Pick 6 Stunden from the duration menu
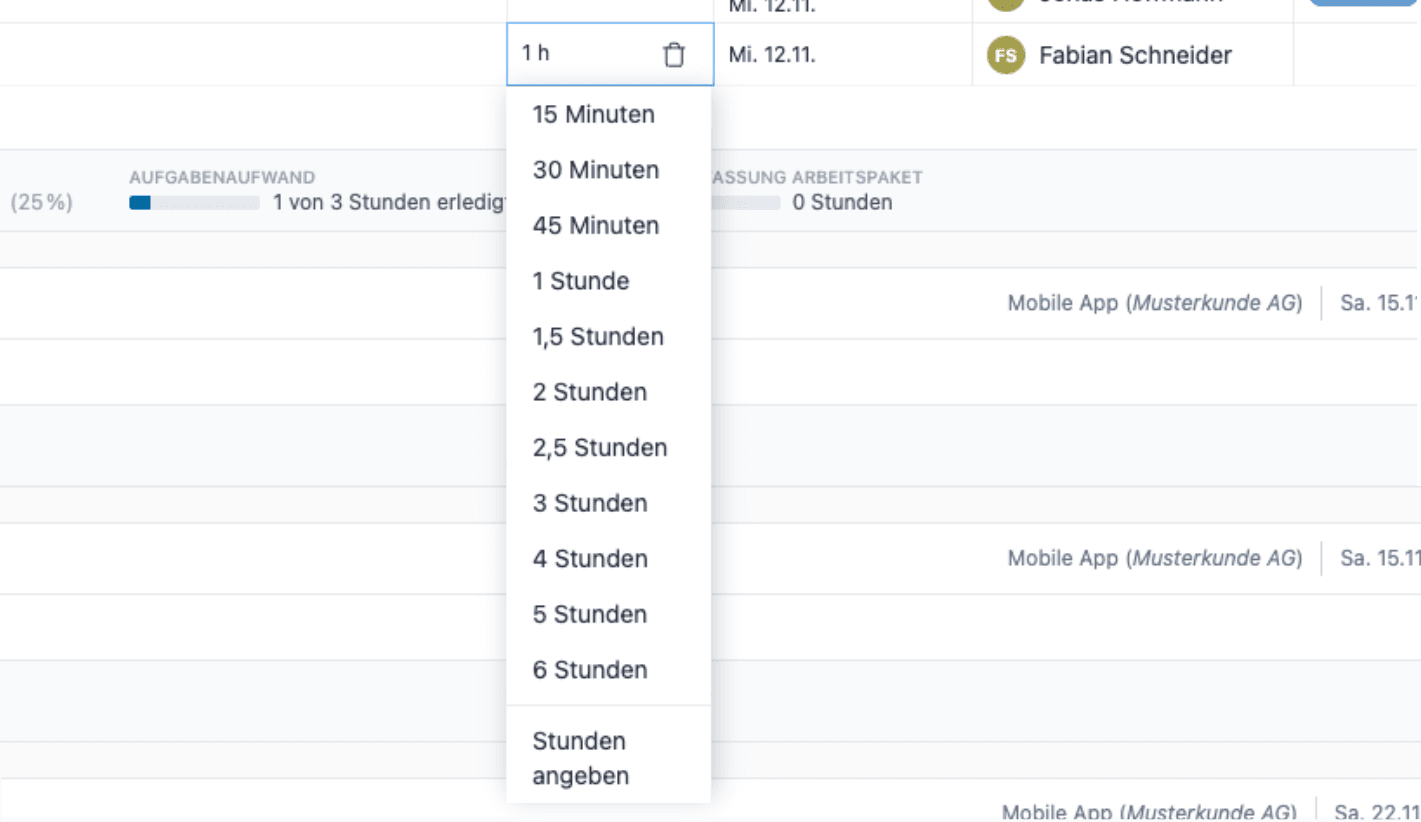Viewport: 1421px width, 822px height. click(x=589, y=669)
